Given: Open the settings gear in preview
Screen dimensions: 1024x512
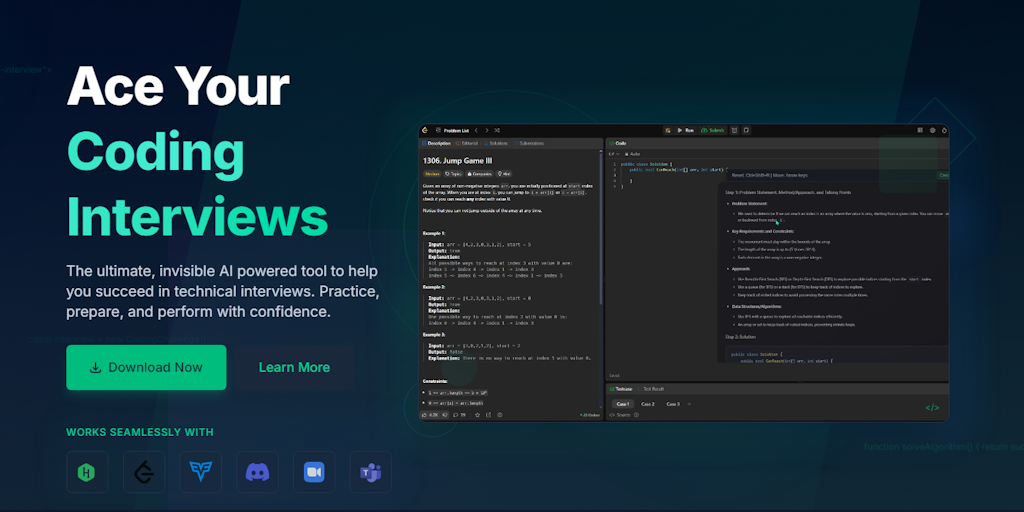Looking at the screenshot, I should pos(933,131).
